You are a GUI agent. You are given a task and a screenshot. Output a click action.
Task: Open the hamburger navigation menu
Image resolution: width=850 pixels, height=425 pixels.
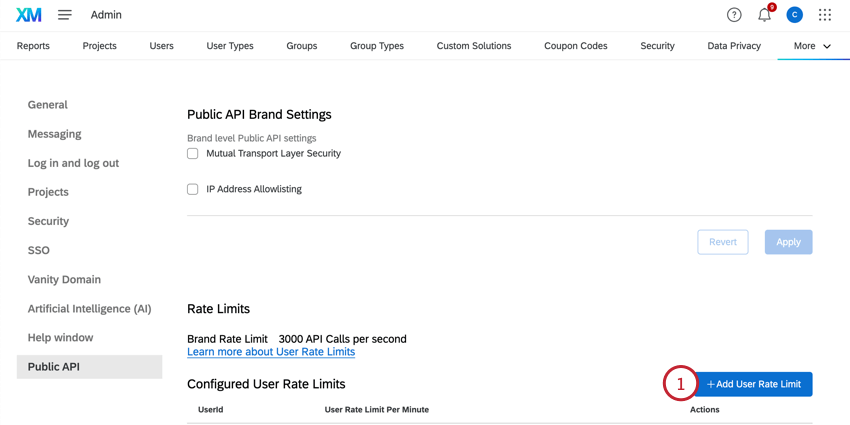coord(65,15)
